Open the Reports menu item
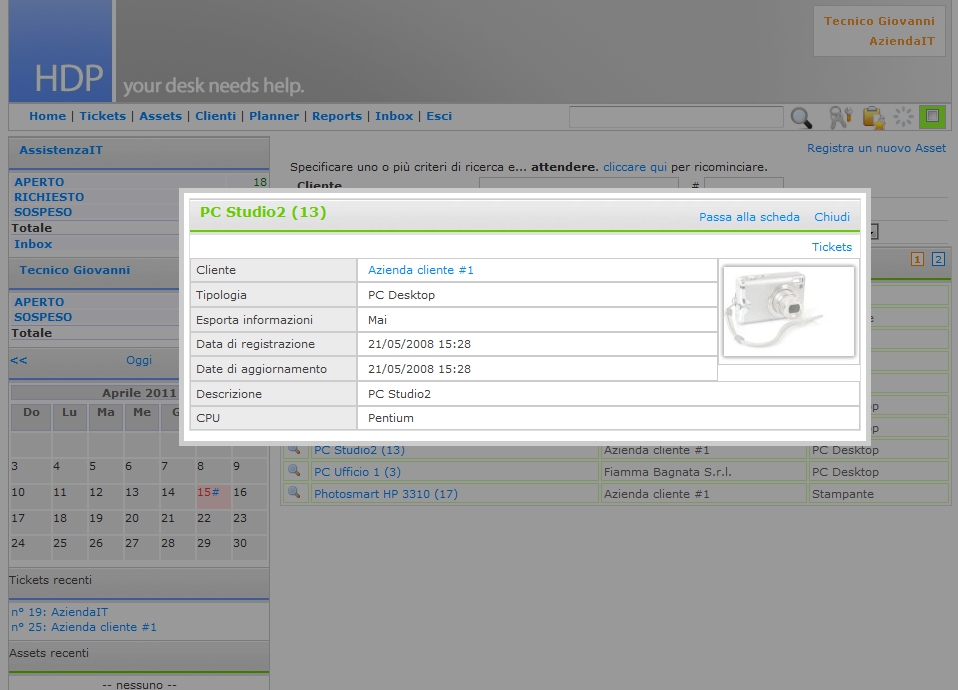The height and width of the screenshot is (690, 958). click(337, 116)
